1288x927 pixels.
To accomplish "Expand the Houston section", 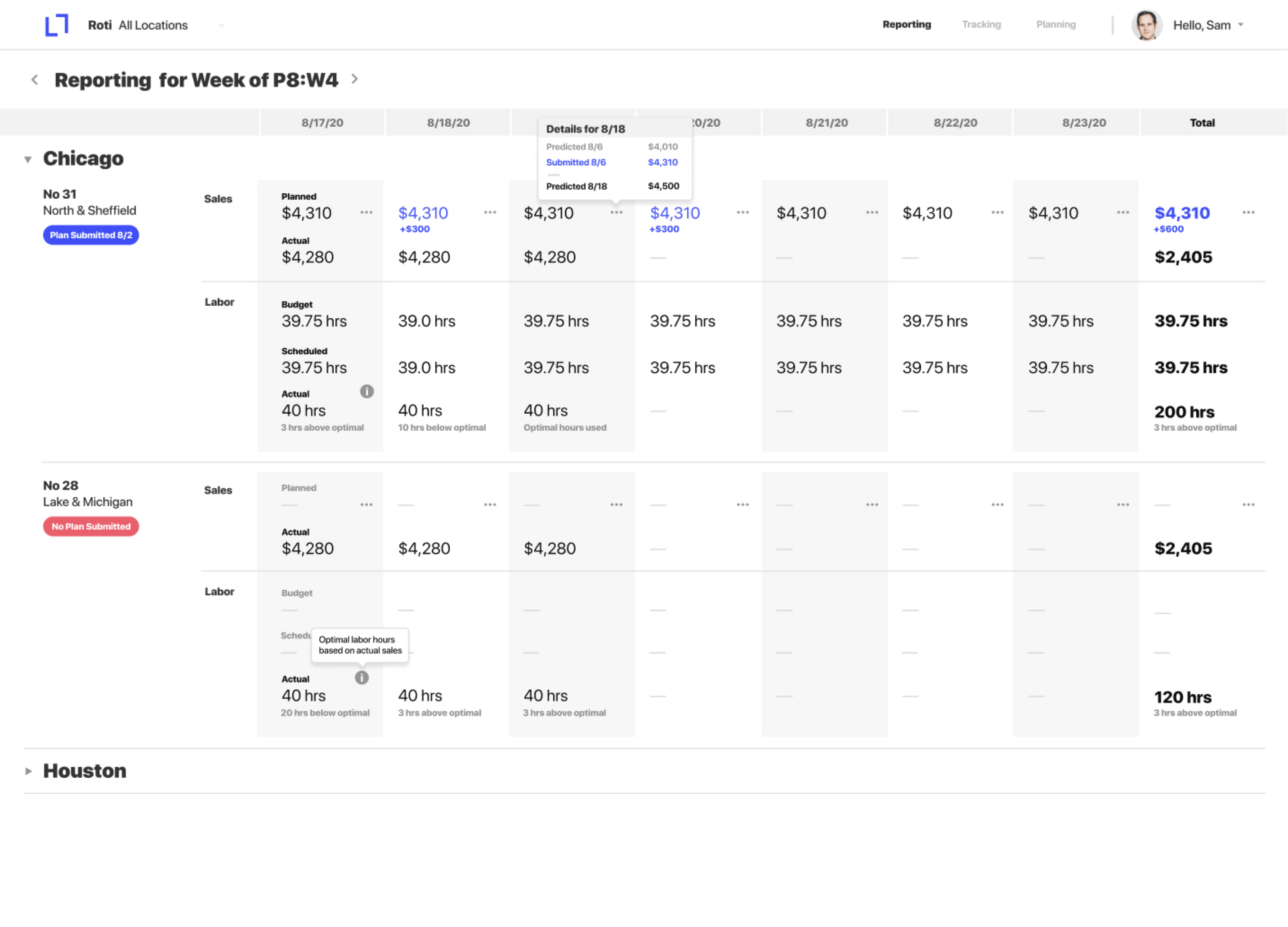I will click(x=28, y=771).
